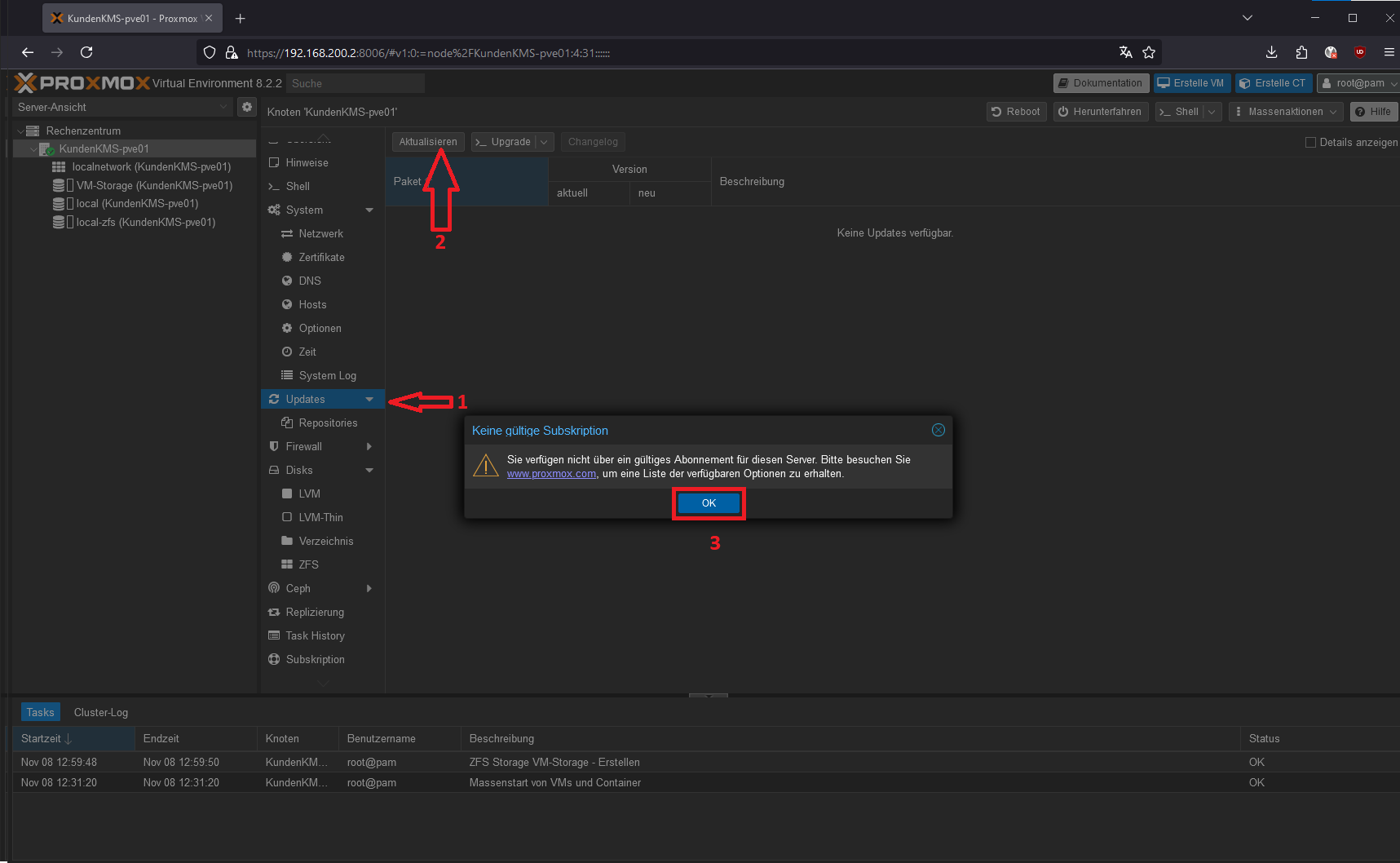The width and height of the screenshot is (1400, 863).
Task: Open the browser downloads icon
Action: 1271,52
